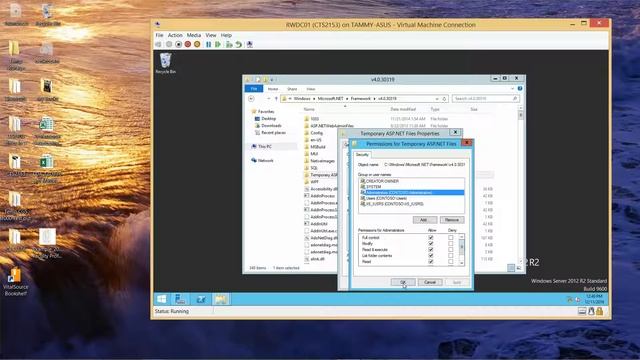Image resolution: width=640 pixels, height=360 pixels.
Task: Open Server Manager from the VM taskbar
Action: (180, 299)
